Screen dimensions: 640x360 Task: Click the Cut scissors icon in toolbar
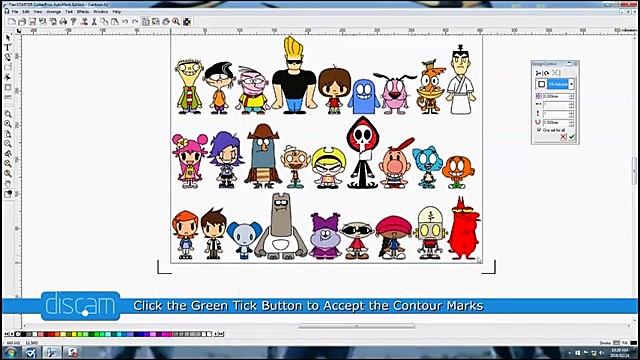point(94,22)
